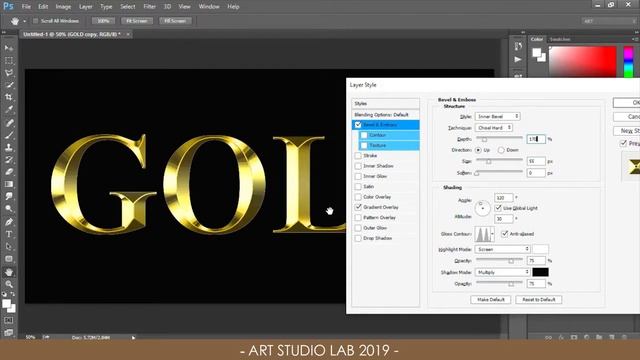Select the Path Selection tool
The height and width of the screenshot is (360, 640).
(x=9, y=247)
